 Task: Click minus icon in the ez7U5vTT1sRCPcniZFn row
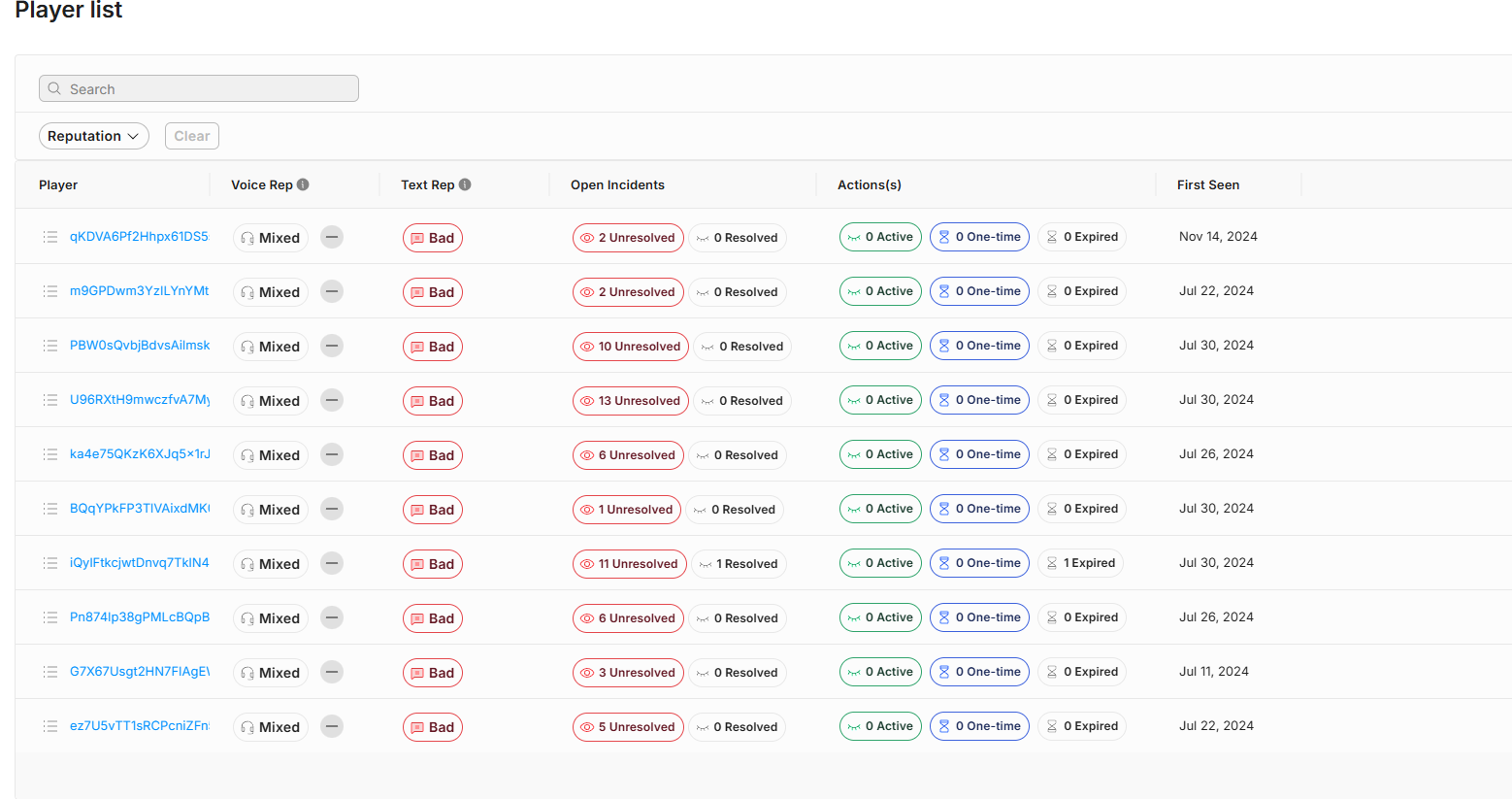332,726
